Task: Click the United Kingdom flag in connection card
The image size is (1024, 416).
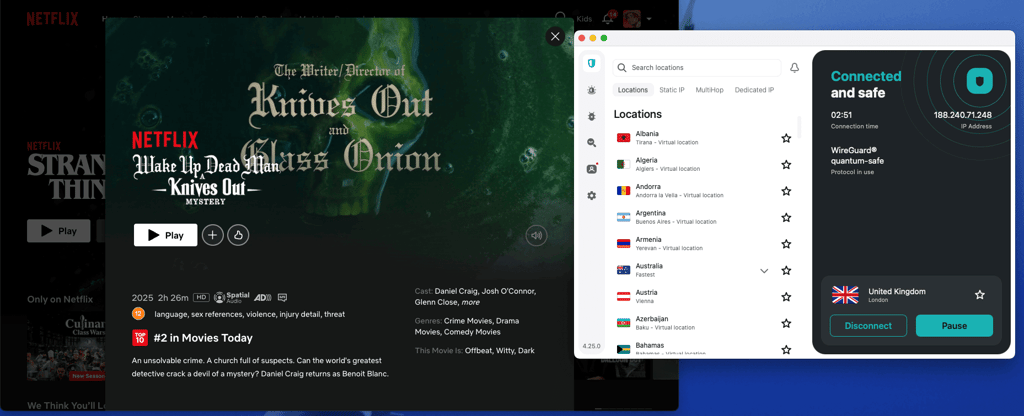Action: pos(845,295)
